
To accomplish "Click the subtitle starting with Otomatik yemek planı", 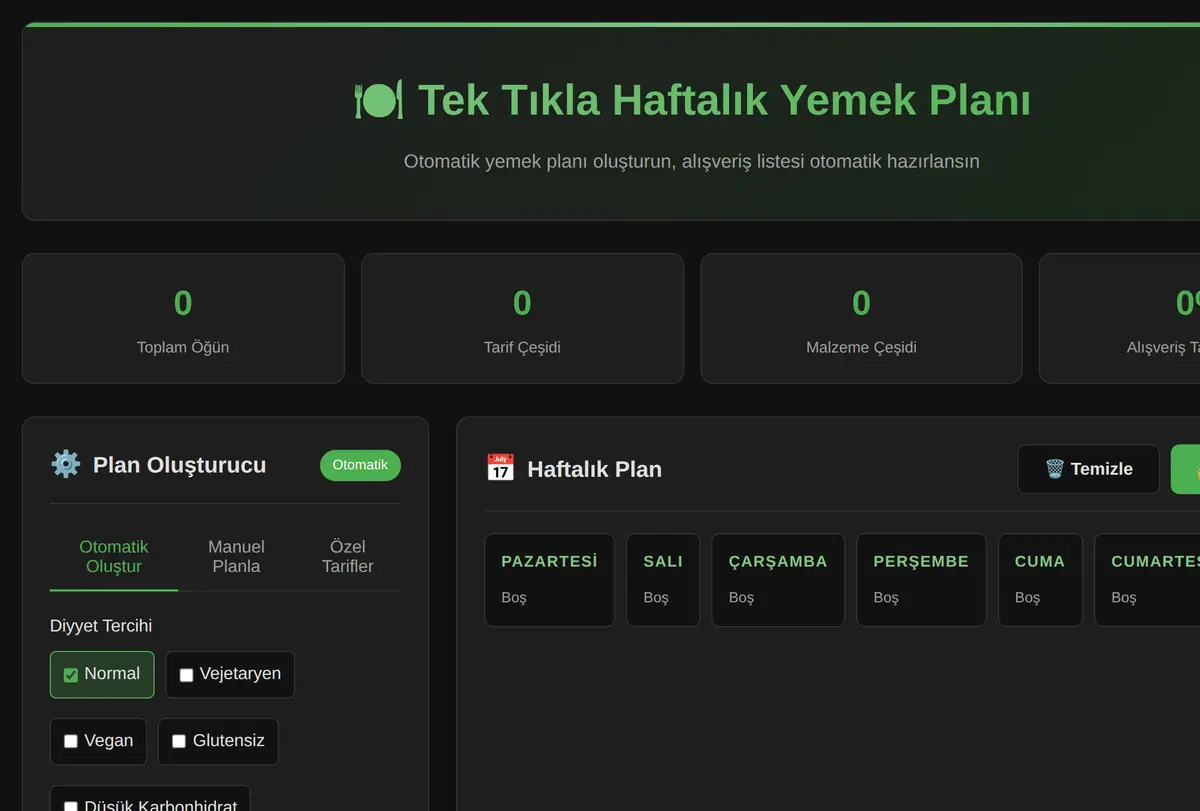I will pyautogui.click(x=691, y=161).
